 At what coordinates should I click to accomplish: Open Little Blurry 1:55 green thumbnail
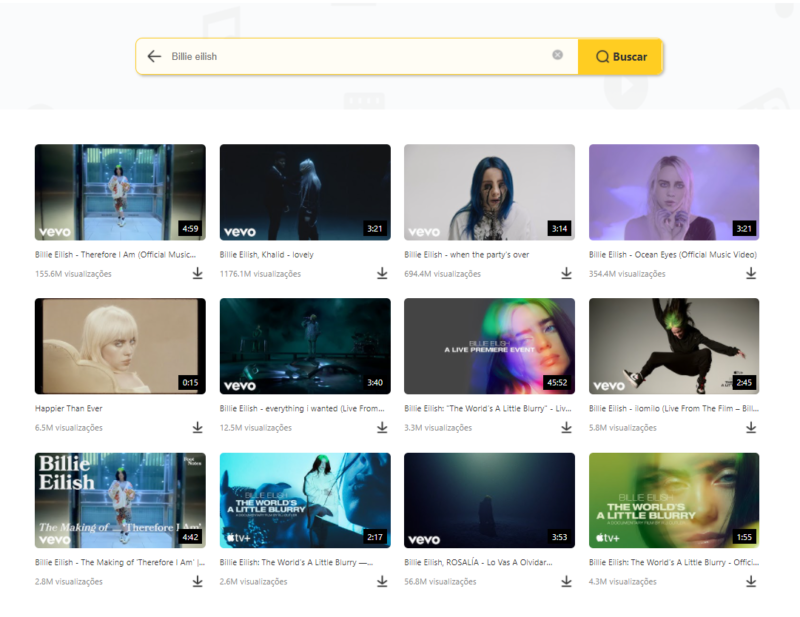[x=674, y=500]
